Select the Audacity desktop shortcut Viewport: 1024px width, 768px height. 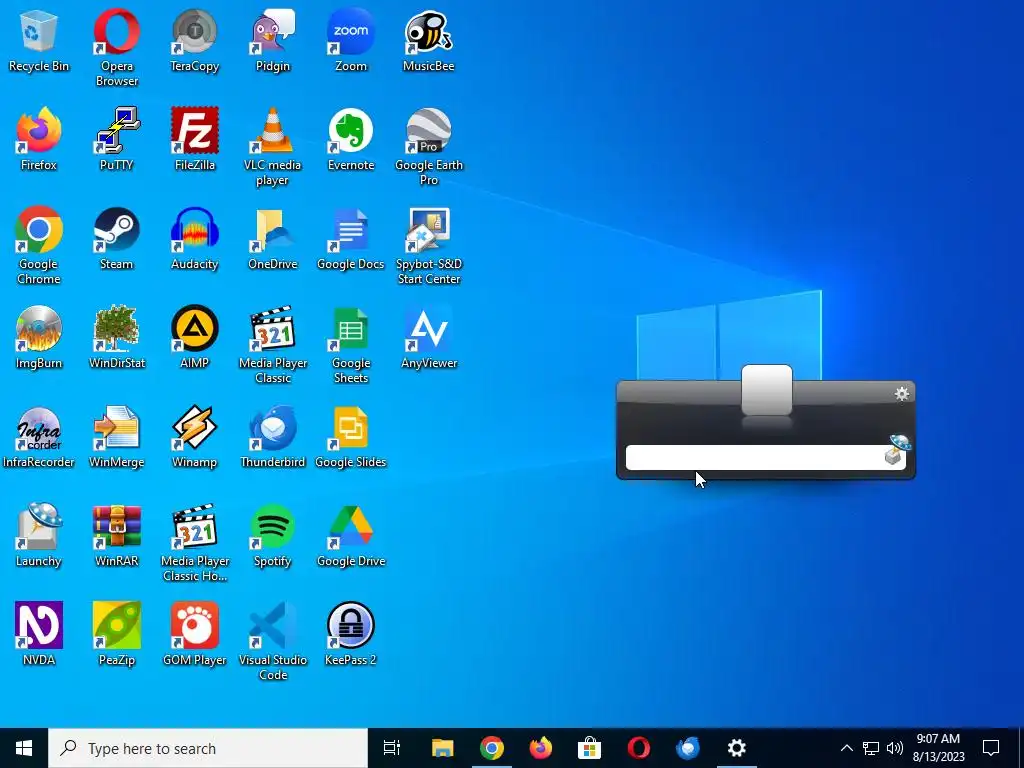[x=195, y=238]
